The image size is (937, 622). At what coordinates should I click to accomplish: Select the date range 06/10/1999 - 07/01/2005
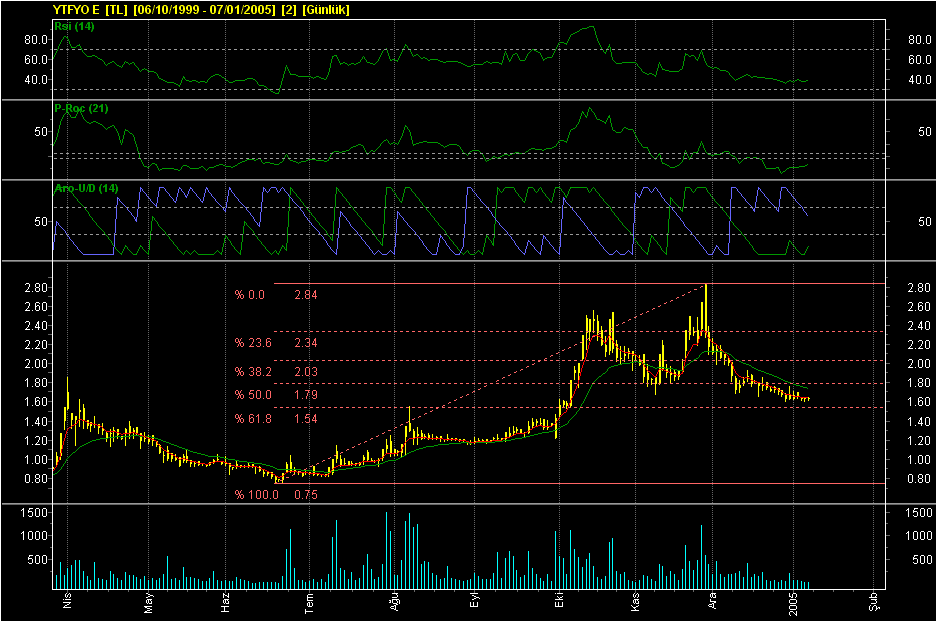[x=205, y=10]
